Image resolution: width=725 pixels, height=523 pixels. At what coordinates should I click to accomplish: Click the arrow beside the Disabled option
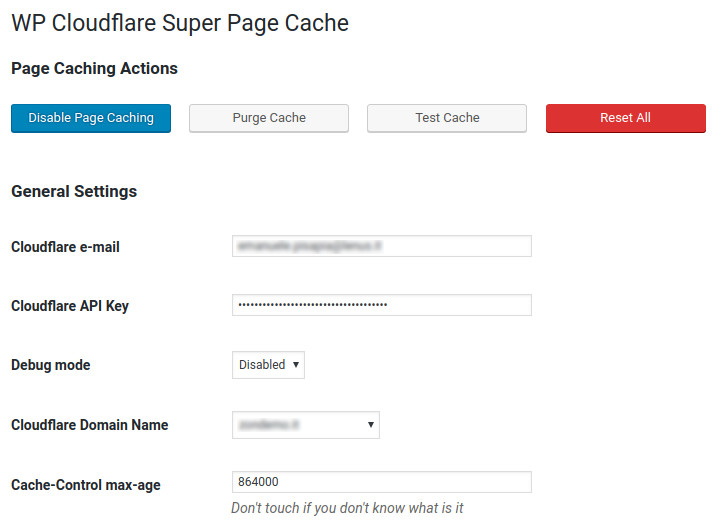pyautogui.click(x=296, y=365)
